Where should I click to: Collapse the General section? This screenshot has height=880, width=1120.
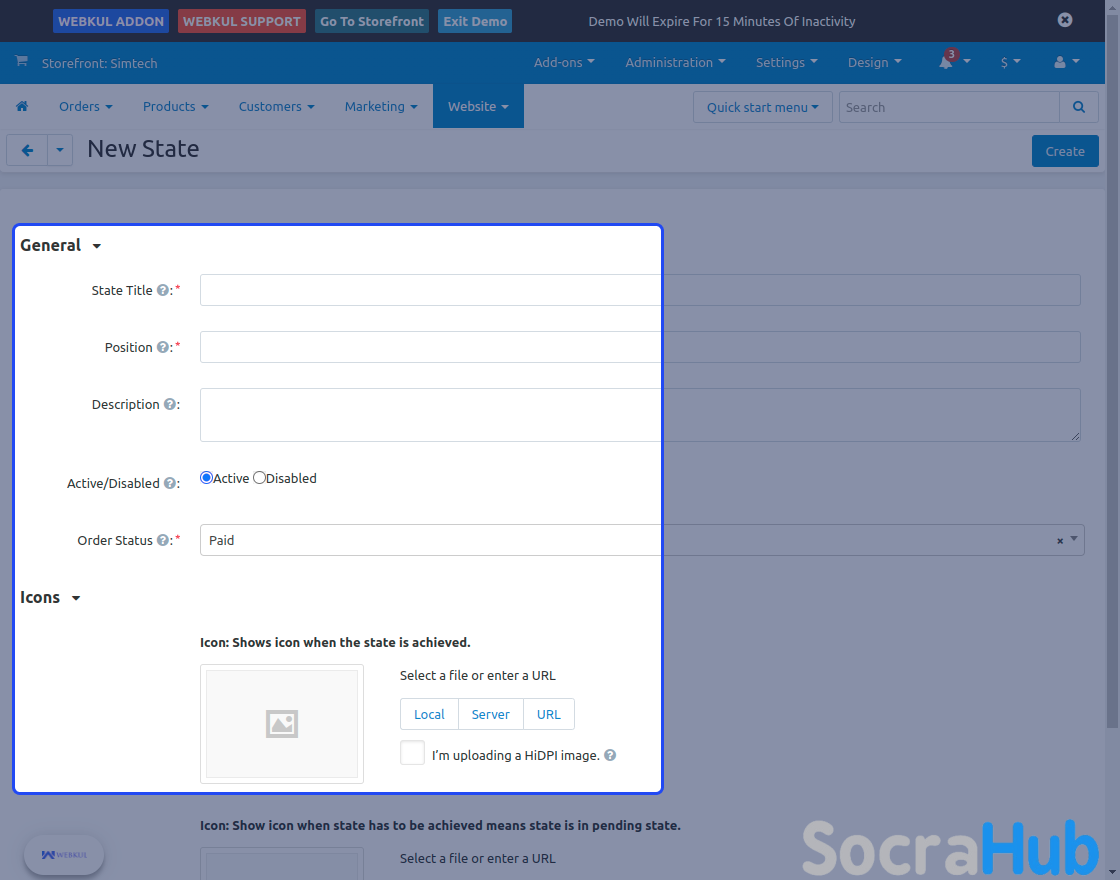[x=61, y=245]
